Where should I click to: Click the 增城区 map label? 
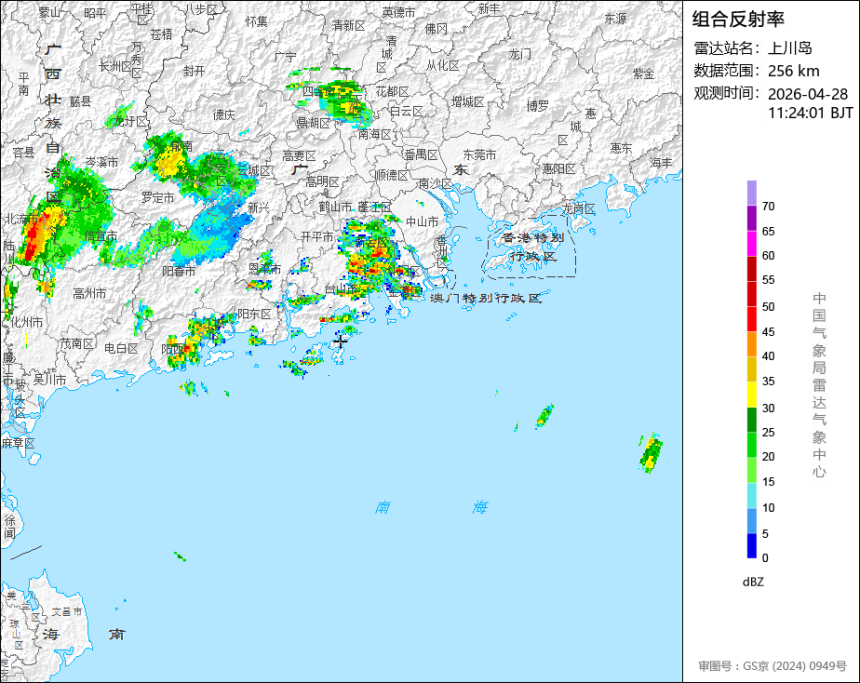click(x=468, y=101)
